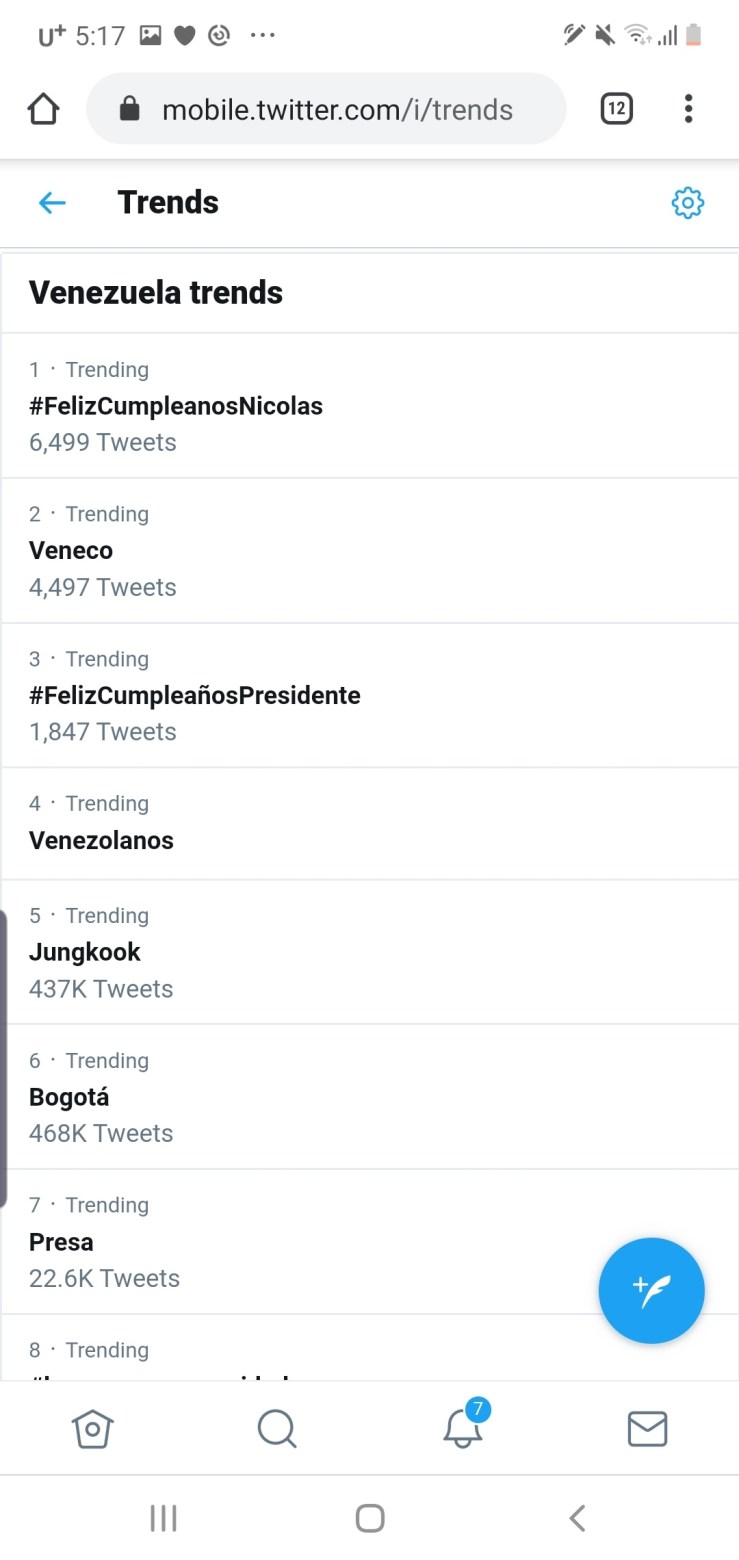Open the Twitter Home tab icon

(x=93, y=1428)
